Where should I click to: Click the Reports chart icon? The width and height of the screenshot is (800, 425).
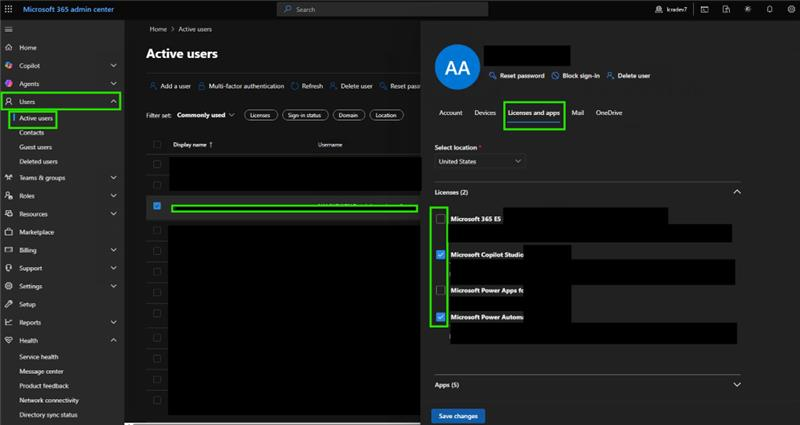9,322
